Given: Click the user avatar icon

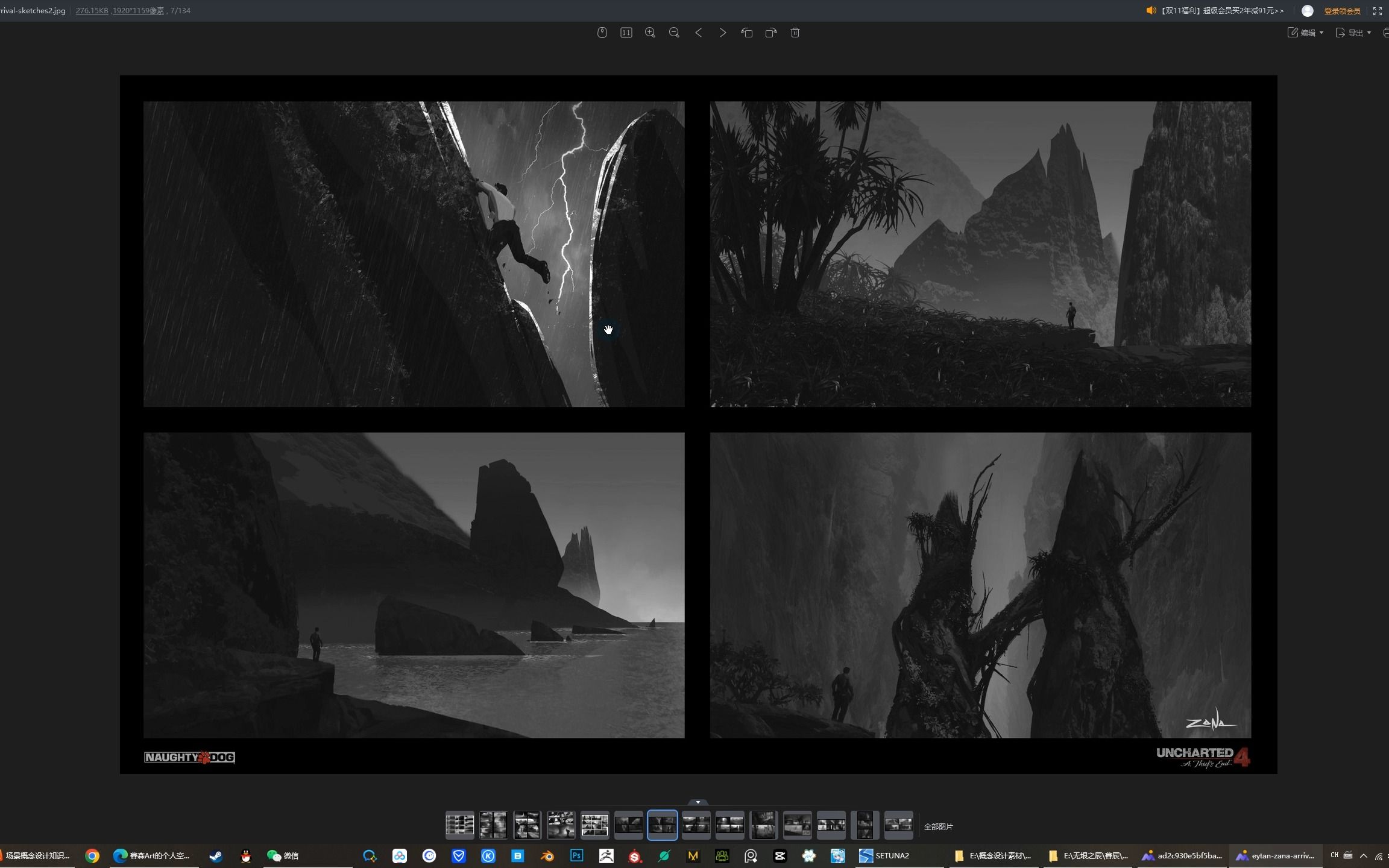Looking at the screenshot, I should pyautogui.click(x=1307, y=11).
